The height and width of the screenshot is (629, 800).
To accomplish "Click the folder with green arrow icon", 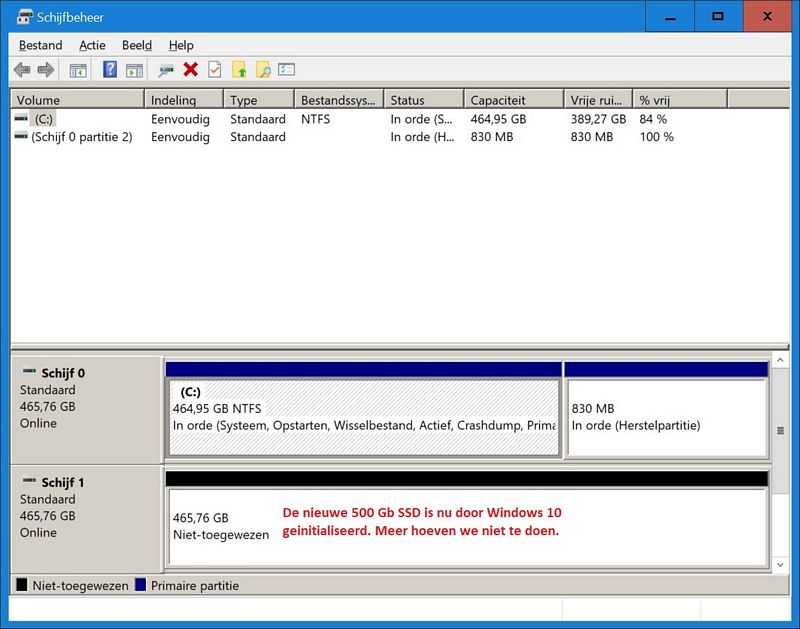I will pos(239,69).
